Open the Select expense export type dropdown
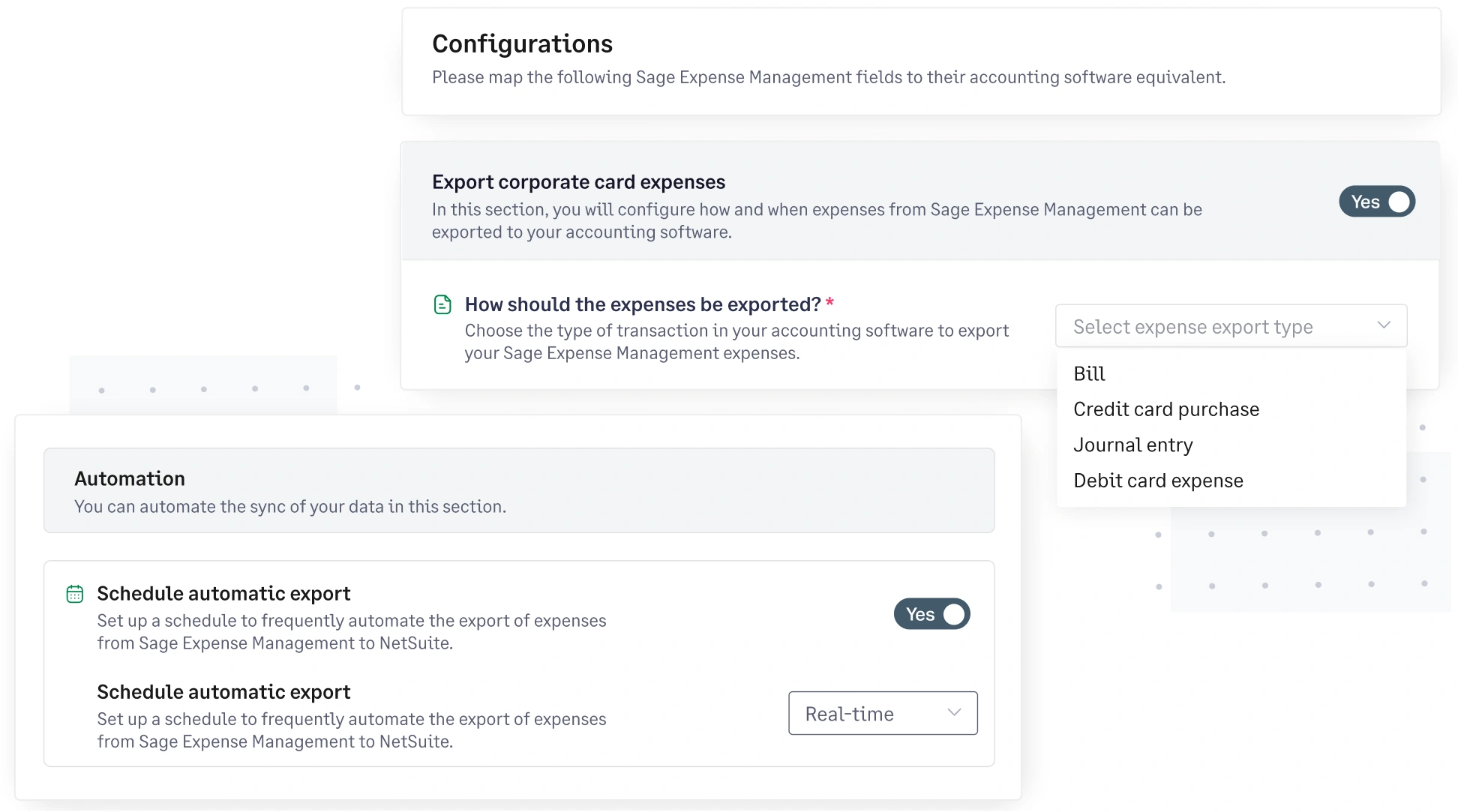The width and height of the screenshot is (1458, 812). coord(1230,326)
